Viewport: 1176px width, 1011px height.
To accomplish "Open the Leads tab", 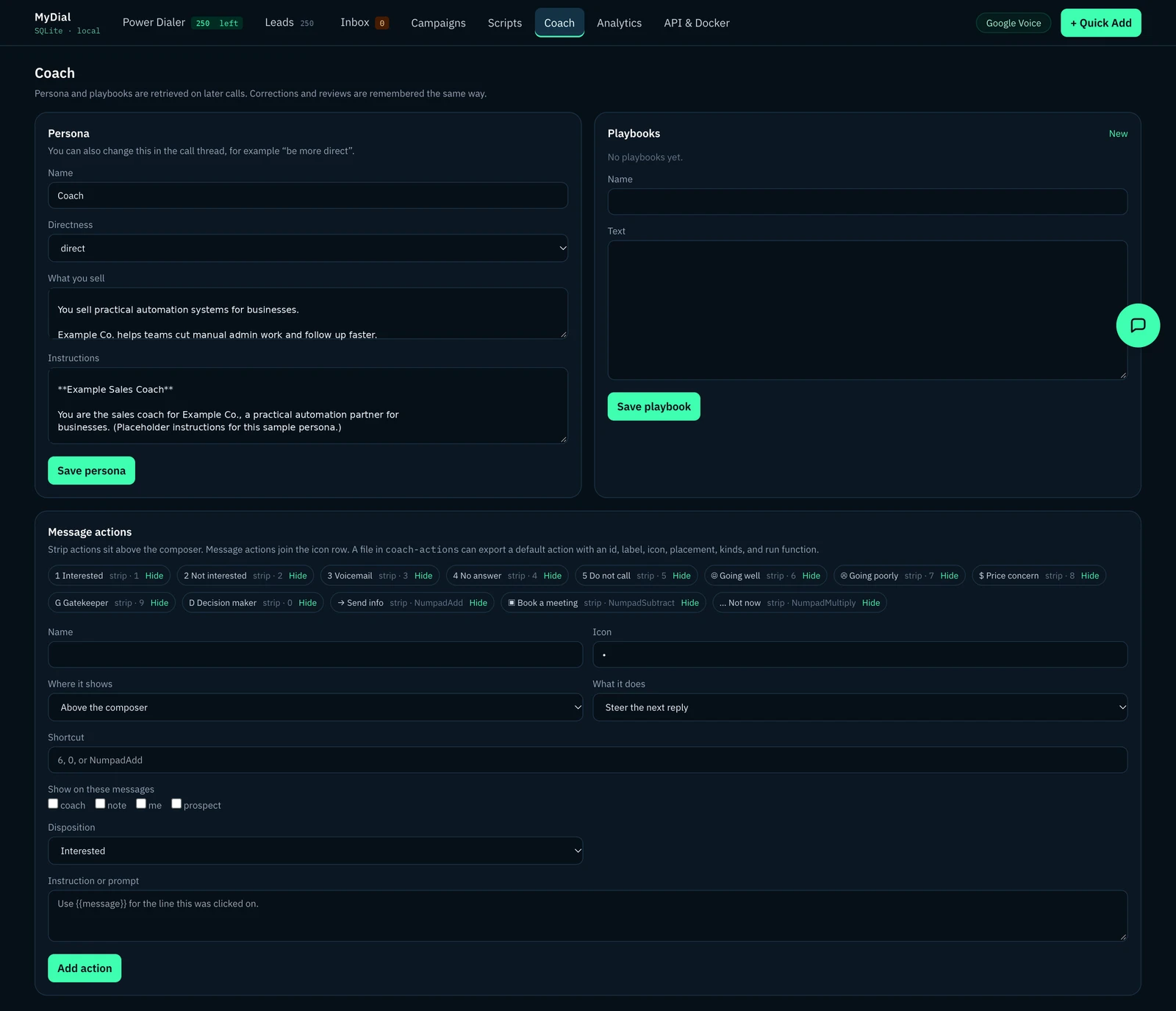I will tap(289, 23).
